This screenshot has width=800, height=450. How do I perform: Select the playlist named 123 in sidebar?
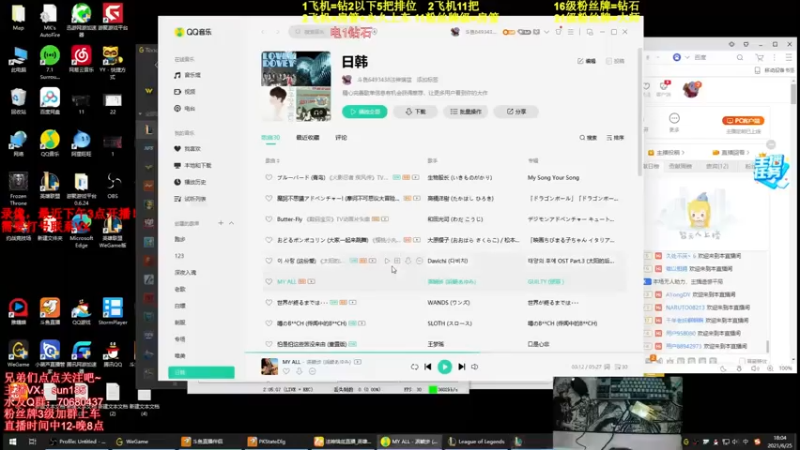[179, 256]
